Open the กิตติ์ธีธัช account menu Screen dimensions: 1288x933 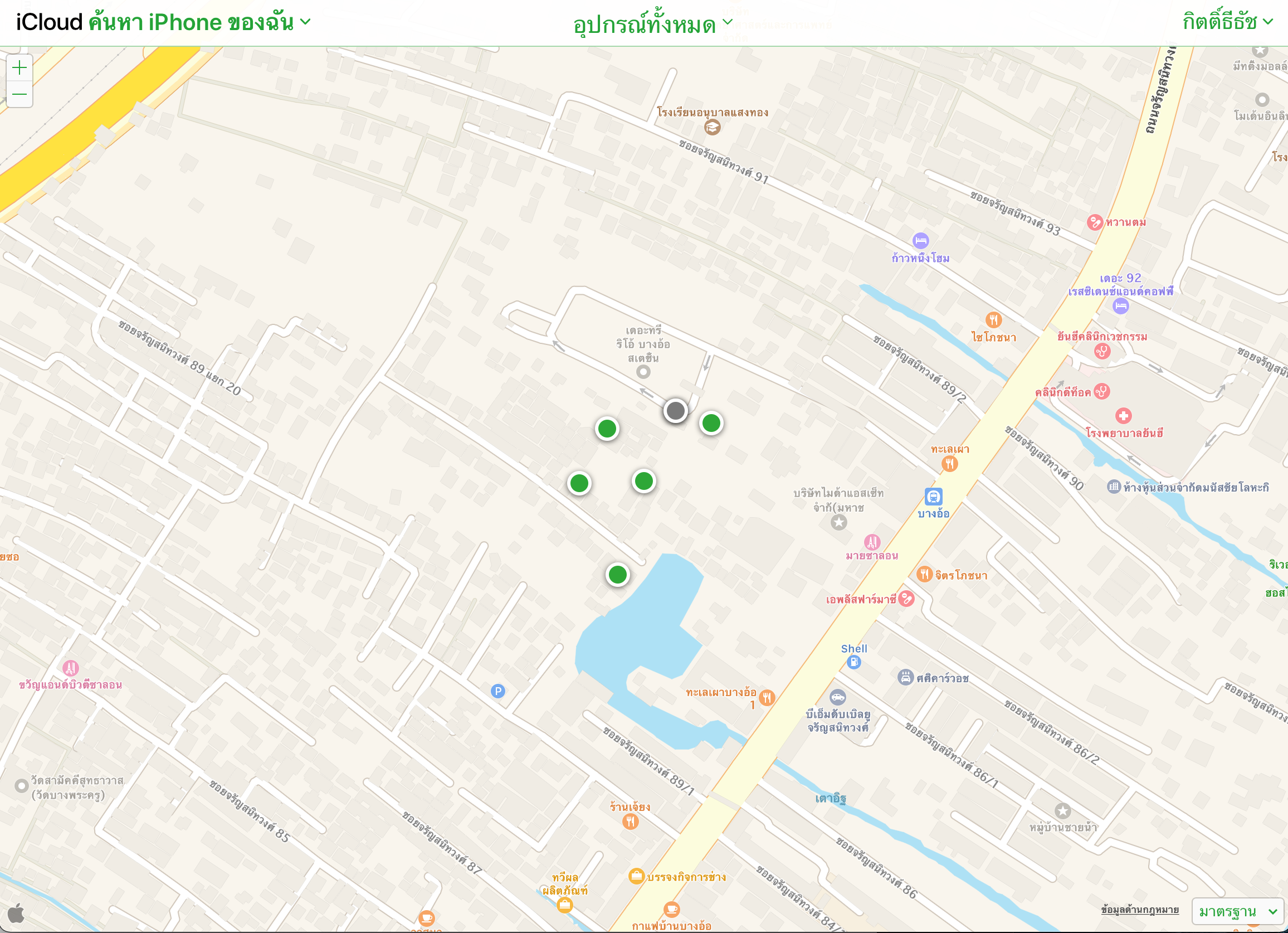coord(1228,22)
